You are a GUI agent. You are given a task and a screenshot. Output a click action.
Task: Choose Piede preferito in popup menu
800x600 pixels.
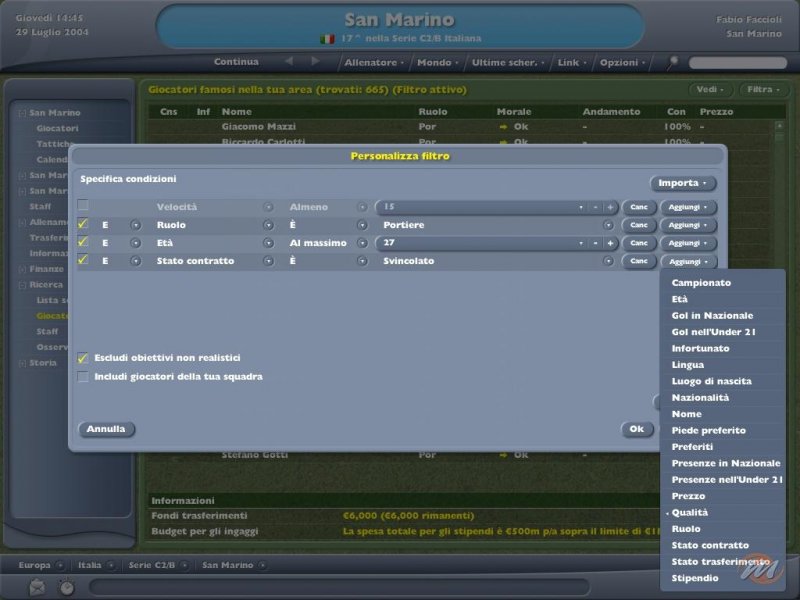click(x=708, y=430)
